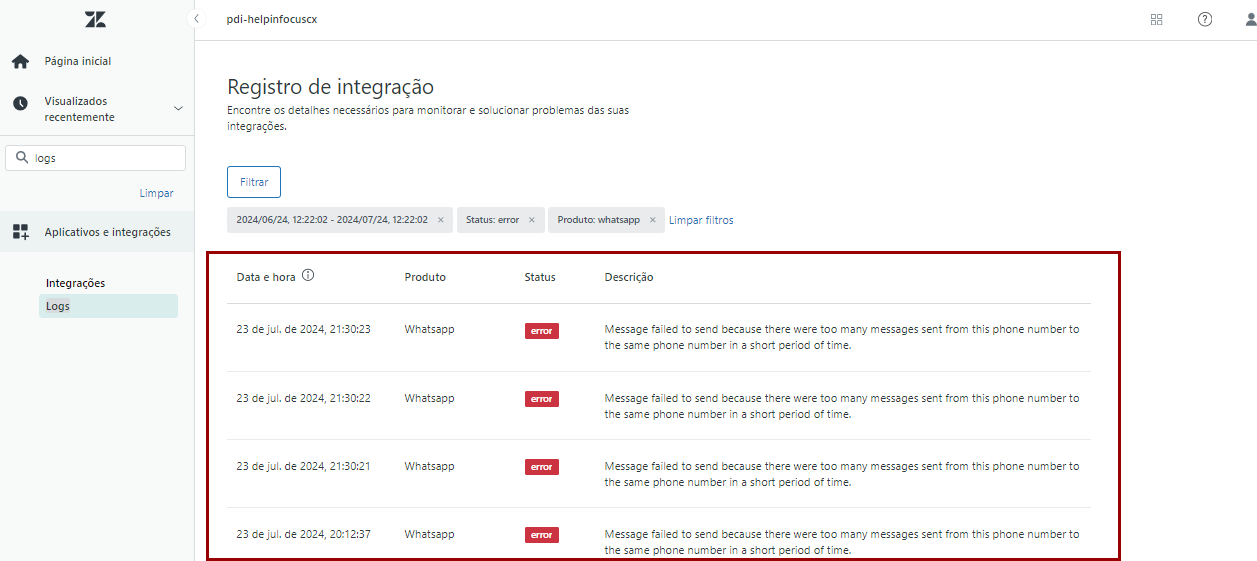Click the sidebar search field containing logs
This screenshot has width=1257, height=561.
coord(105,158)
